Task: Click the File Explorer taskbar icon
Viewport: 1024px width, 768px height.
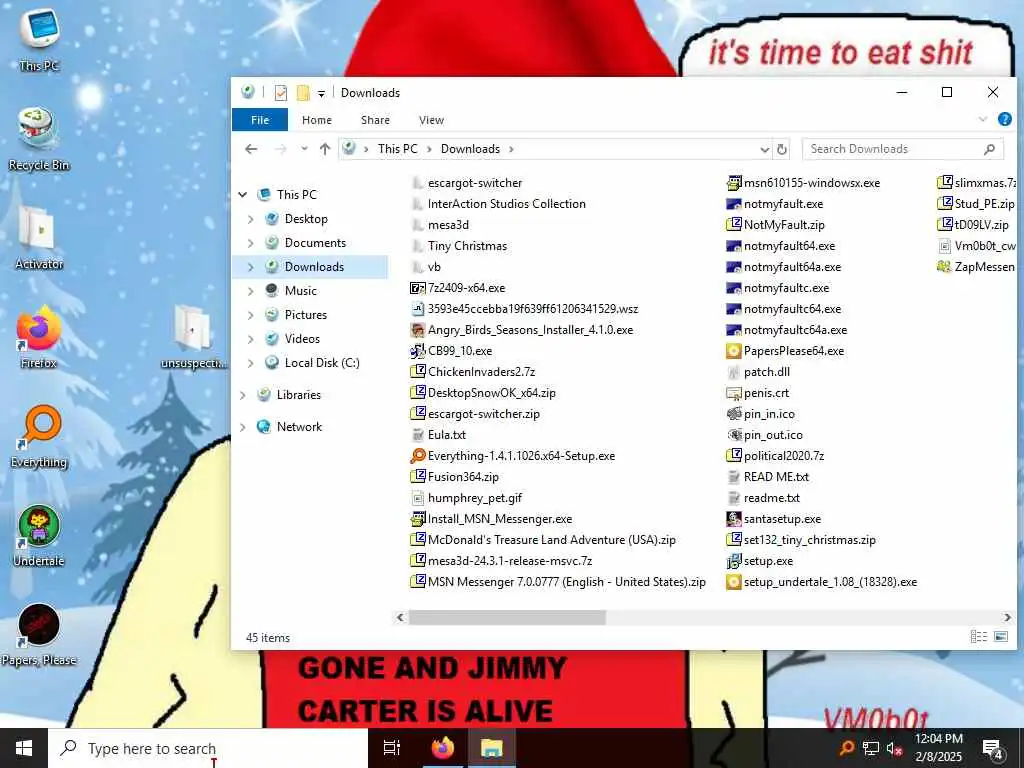Action: pyautogui.click(x=491, y=748)
